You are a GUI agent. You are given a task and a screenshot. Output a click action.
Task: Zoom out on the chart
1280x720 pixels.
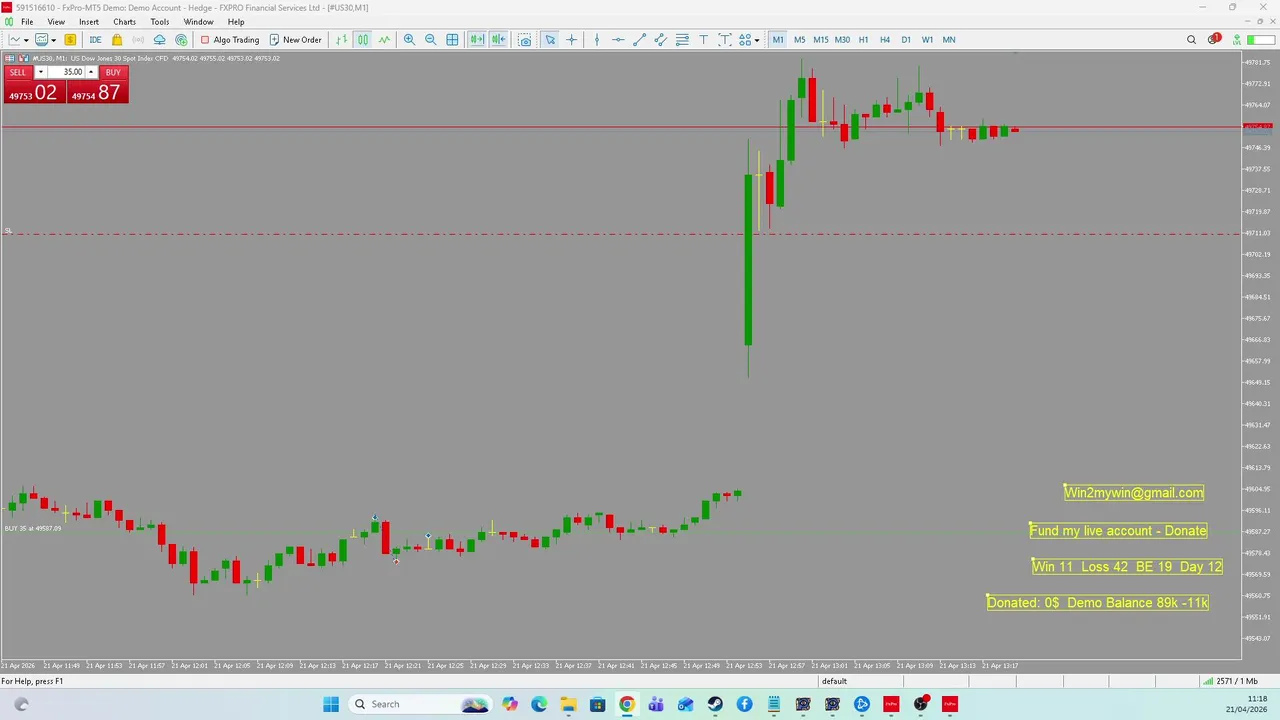point(431,40)
